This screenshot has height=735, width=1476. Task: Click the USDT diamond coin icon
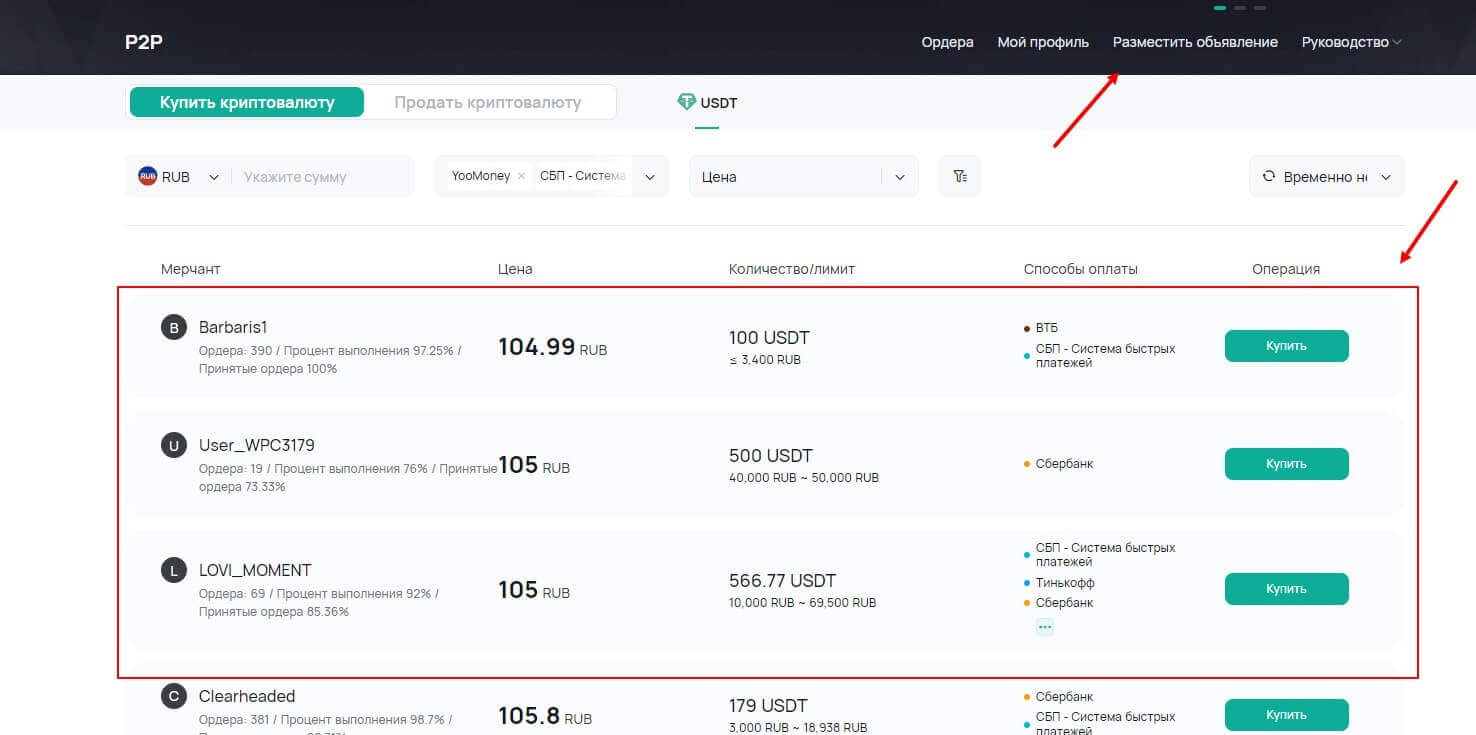tap(686, 102)
